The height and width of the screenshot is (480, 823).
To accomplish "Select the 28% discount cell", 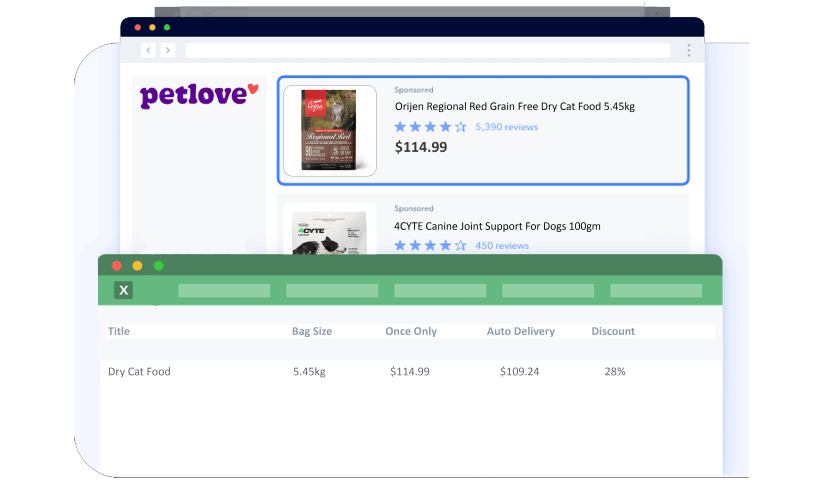I will pos(615,371).
